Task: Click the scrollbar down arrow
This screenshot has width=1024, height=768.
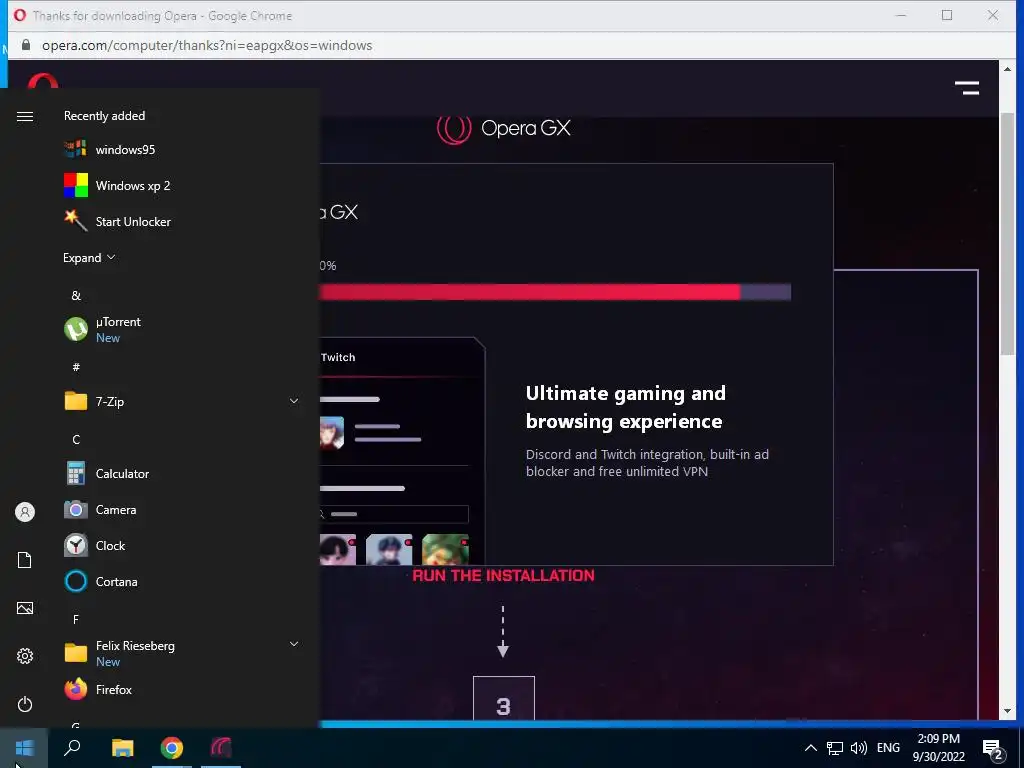Action: (1007, 711)
